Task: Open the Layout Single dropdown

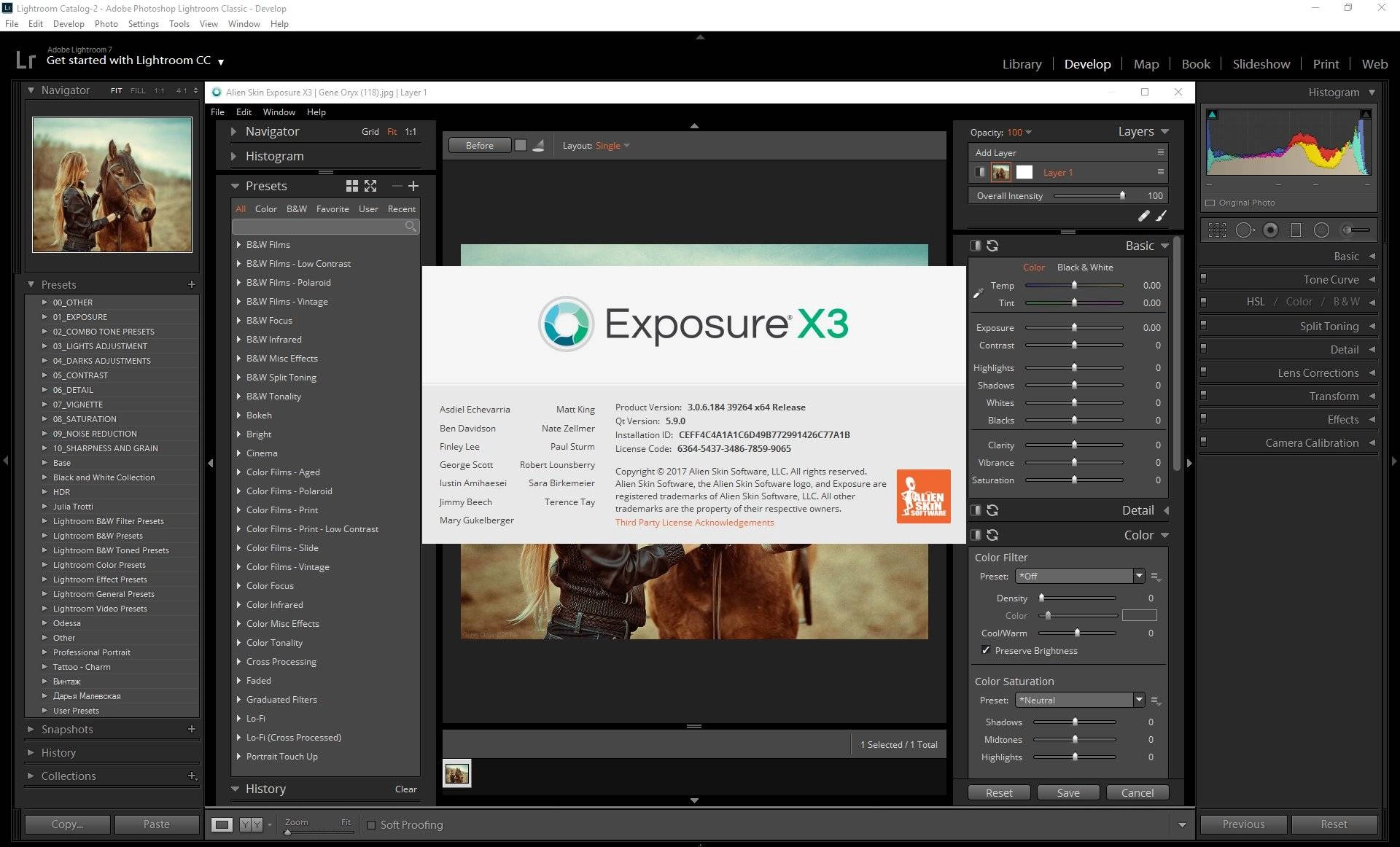Action: [612, 146]
